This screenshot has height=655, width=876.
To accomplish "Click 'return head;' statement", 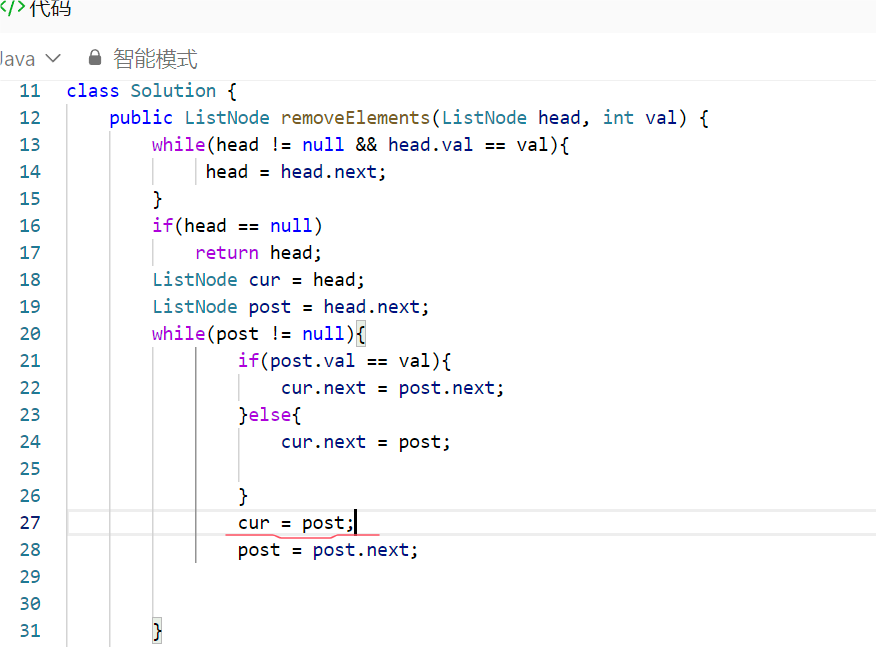I will click(x=258, y=253).
